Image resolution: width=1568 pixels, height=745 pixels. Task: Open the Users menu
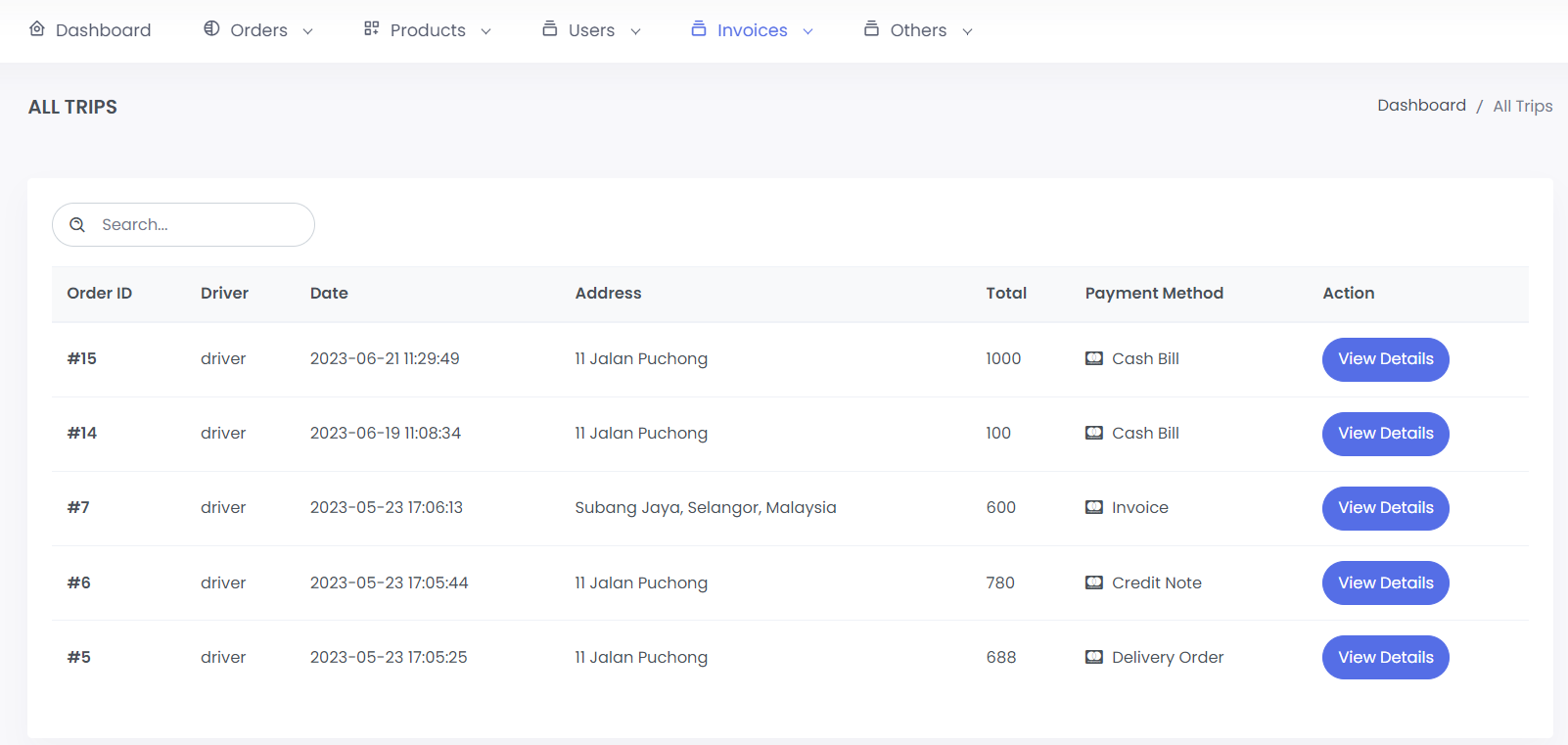pos(591,30)
